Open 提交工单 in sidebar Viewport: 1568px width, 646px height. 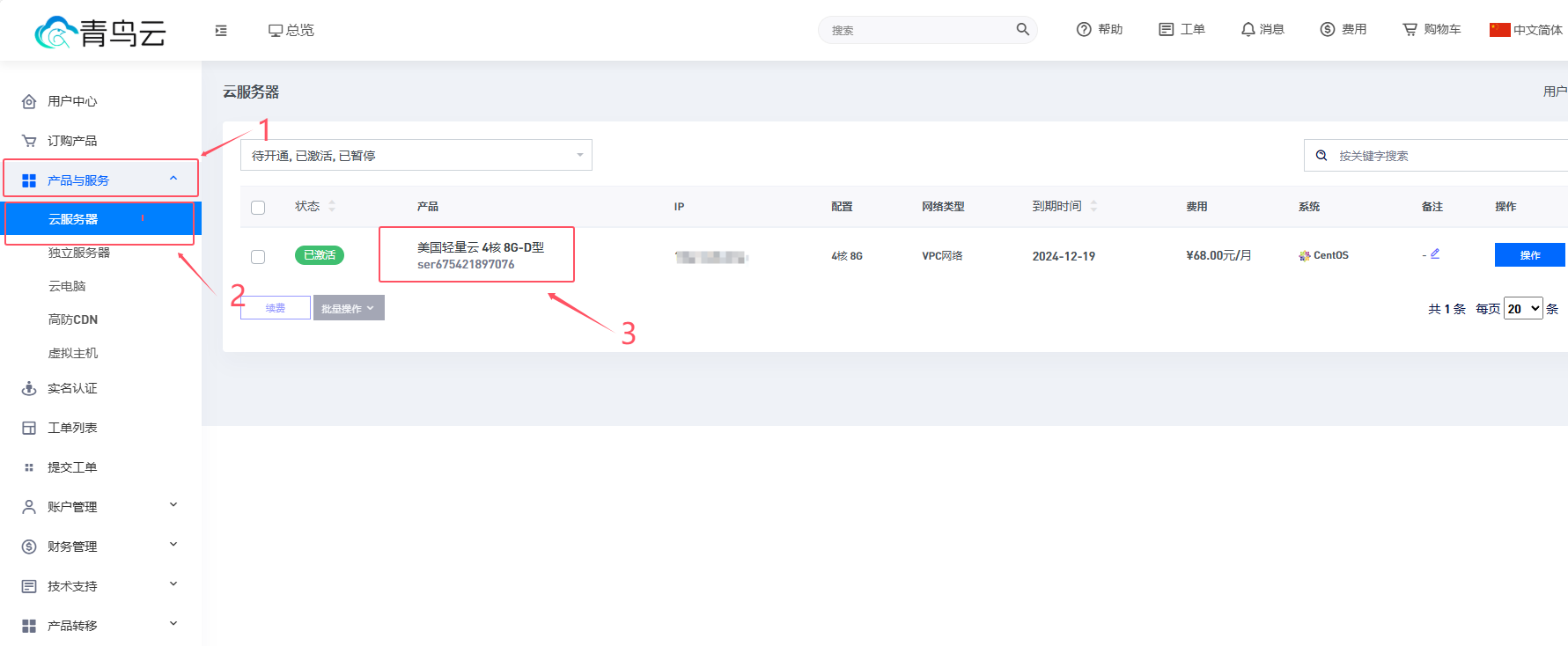click(x=72, y=467)
